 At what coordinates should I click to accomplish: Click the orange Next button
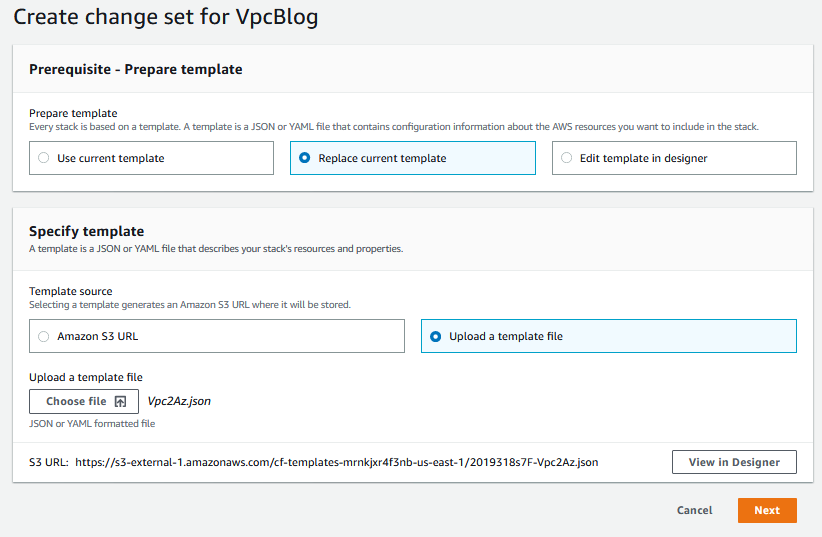pos(767,510)
